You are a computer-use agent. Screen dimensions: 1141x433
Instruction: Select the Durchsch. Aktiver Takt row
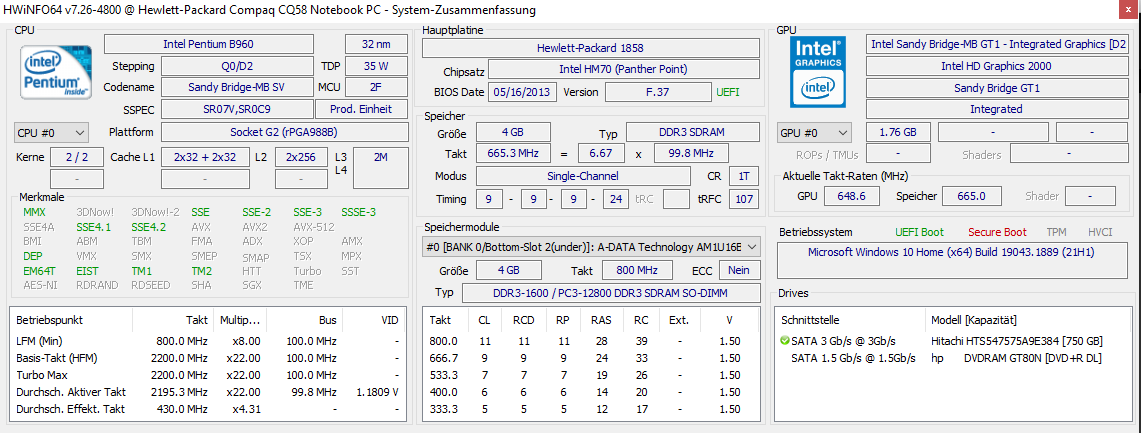pyautogui.click(x=207, y=392)
